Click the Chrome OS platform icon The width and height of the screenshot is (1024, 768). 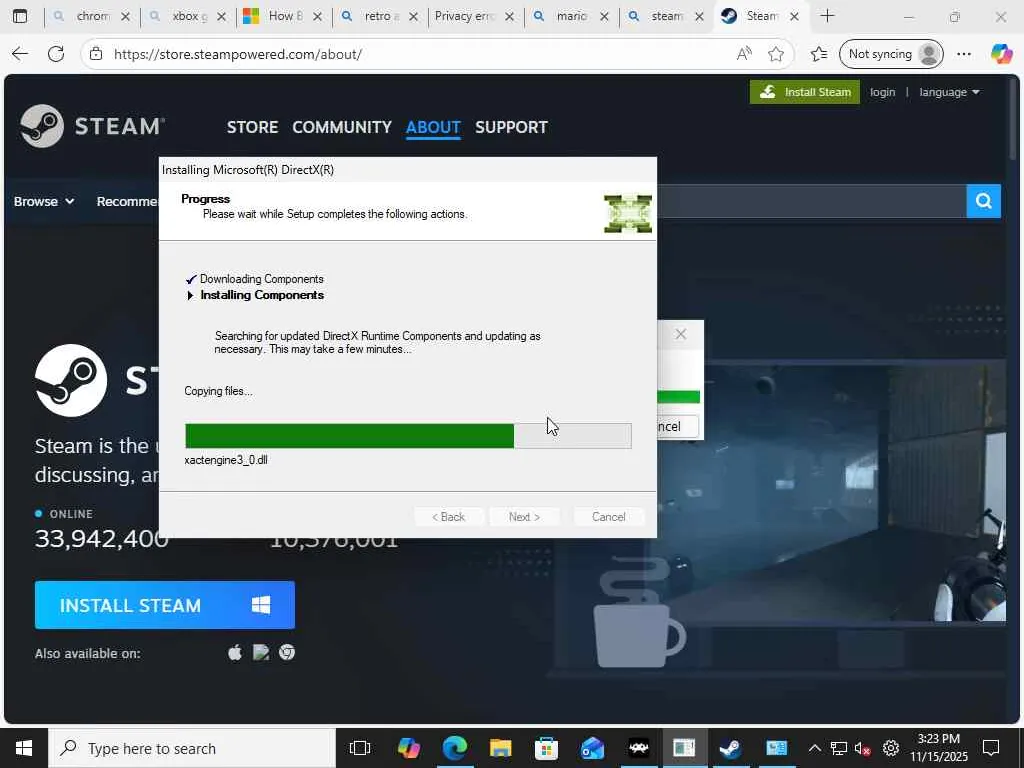tap(287, 652)
